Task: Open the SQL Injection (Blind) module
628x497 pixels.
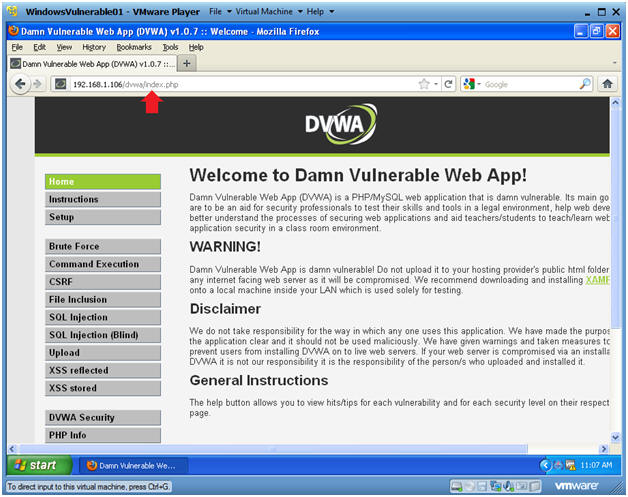Action: pyautogui.click(x=103, y=335)
